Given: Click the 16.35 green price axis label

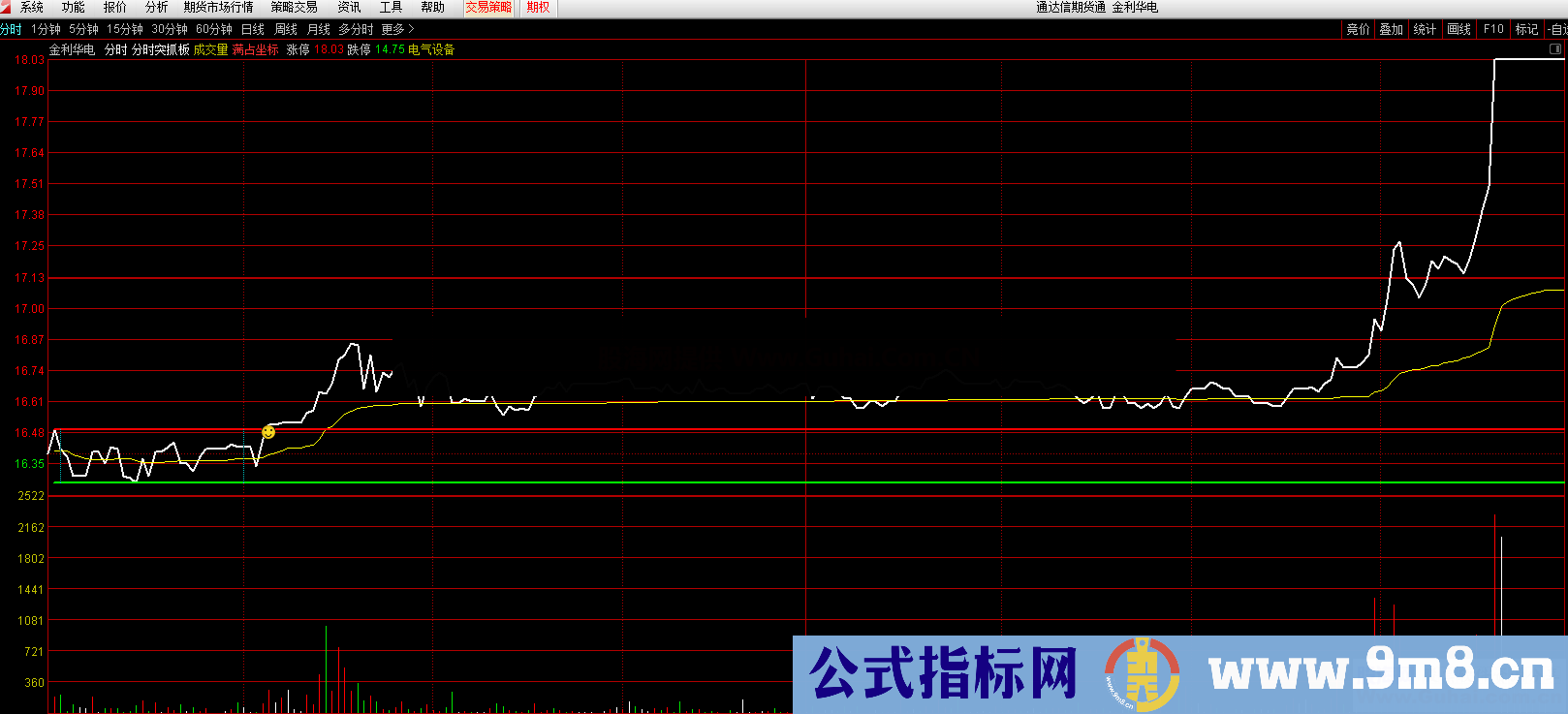Looking at the screenshot, I should [x=29, y=464].
